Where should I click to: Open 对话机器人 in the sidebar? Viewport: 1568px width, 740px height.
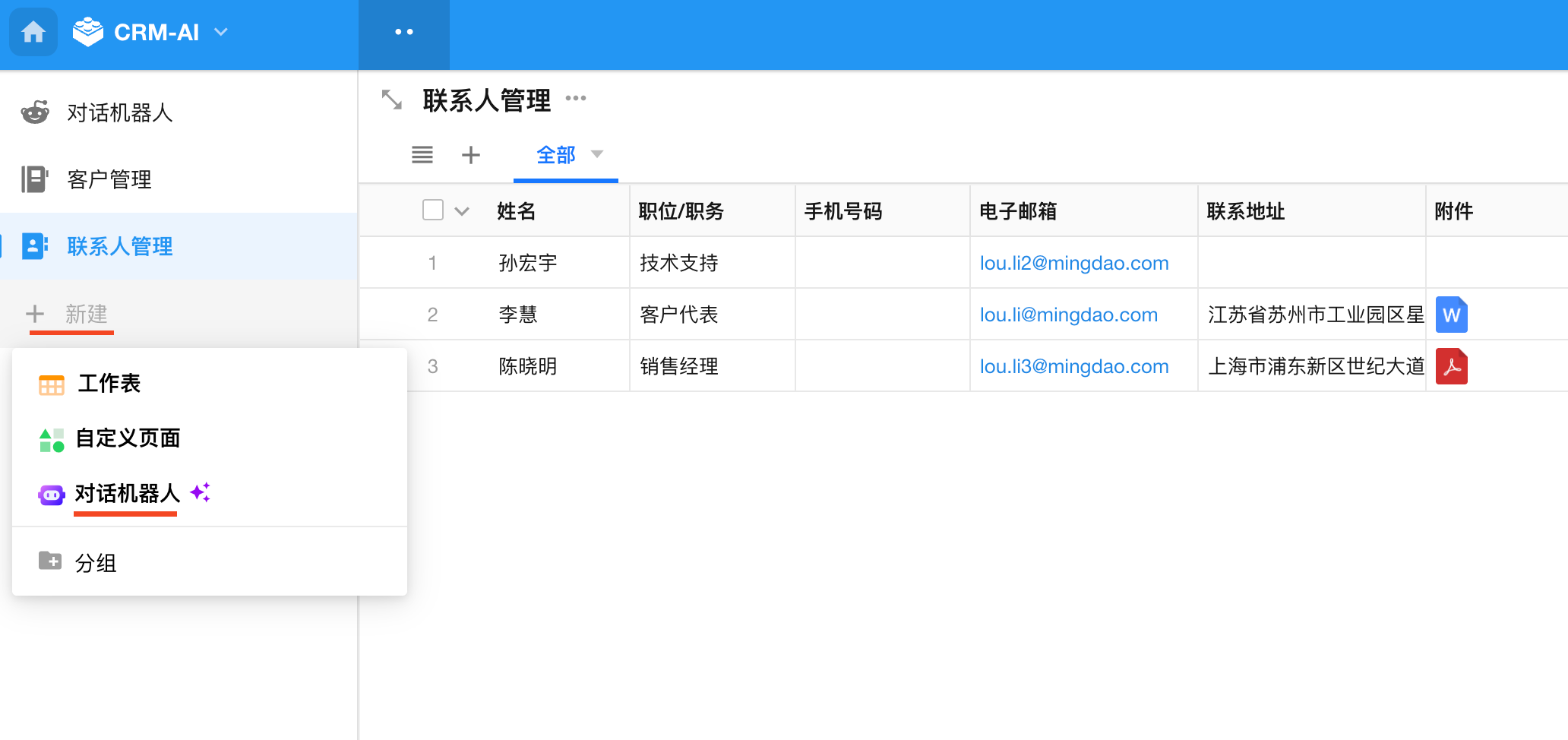tap(119, 112)
